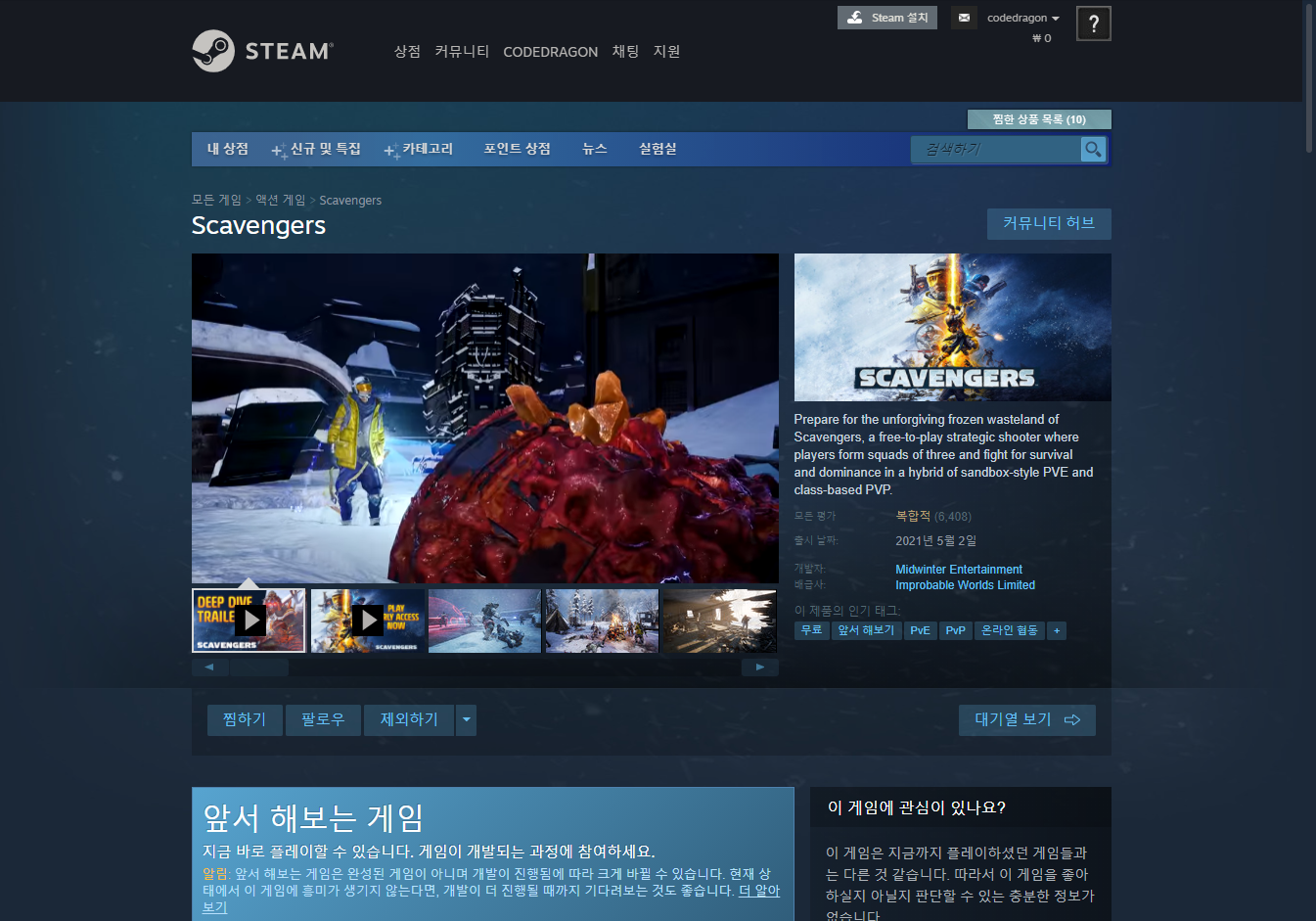1316x921 pixels.
Task: Click the right arrow of thumbnail strip
Action: coord(760,667)
